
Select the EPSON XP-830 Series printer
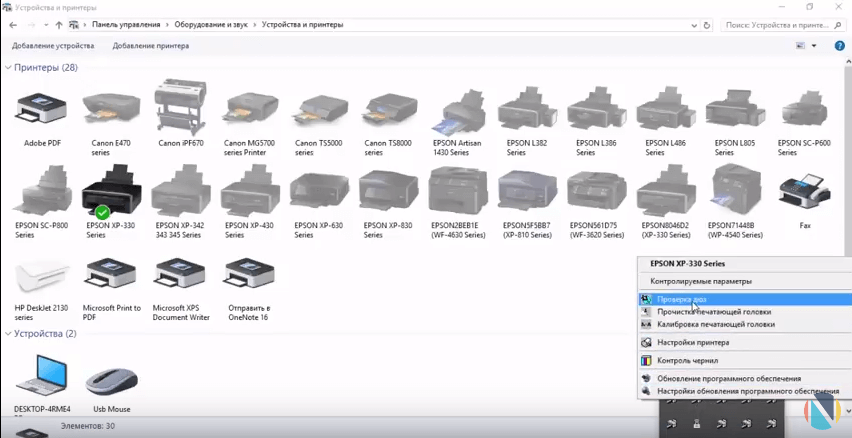(388, 191)
